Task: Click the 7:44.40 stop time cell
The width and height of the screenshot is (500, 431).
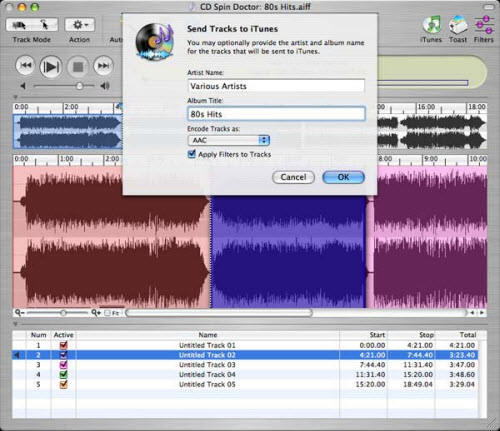Action: (x=420, y=355)
